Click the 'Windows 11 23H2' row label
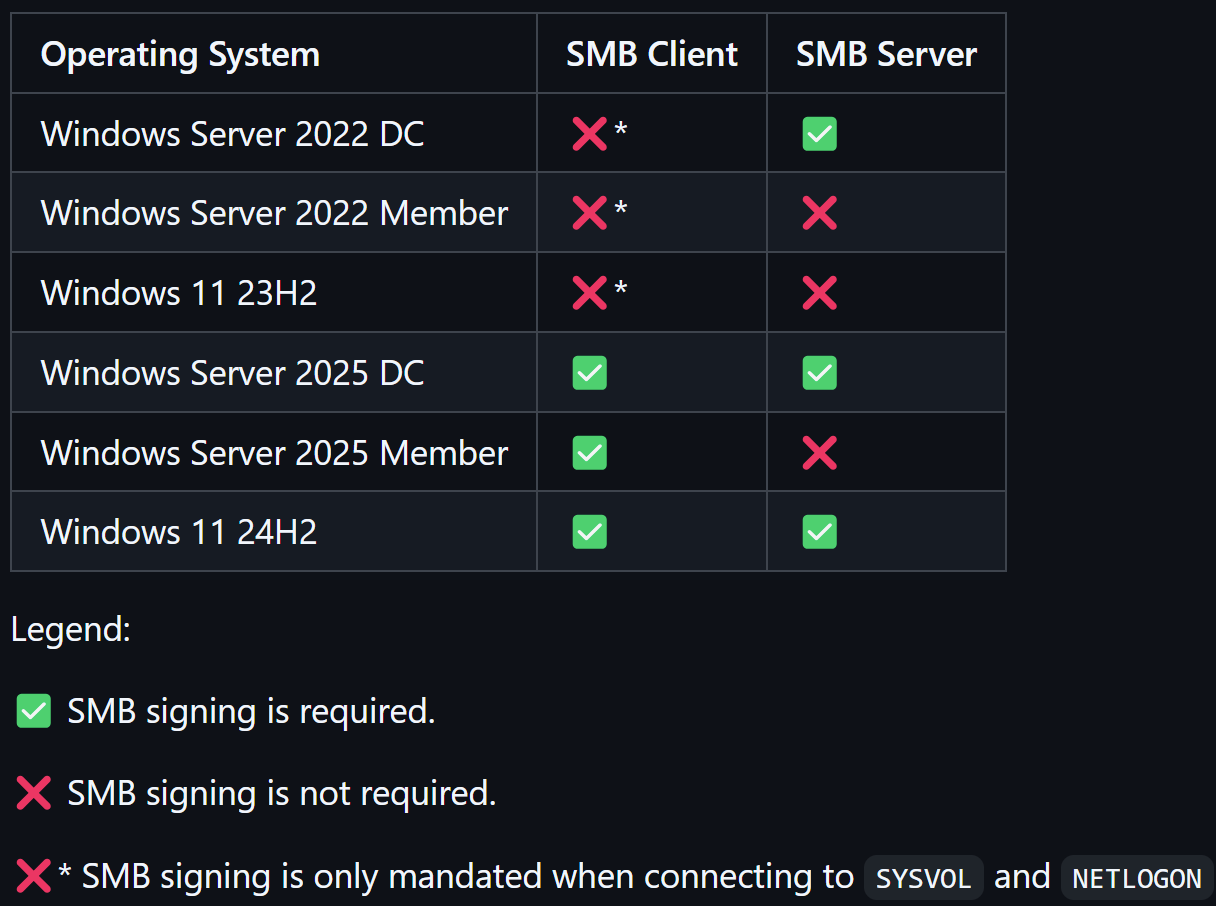The width and height of the screenshot is (1216, 906). pyautogui.click(x=179, y=292)
